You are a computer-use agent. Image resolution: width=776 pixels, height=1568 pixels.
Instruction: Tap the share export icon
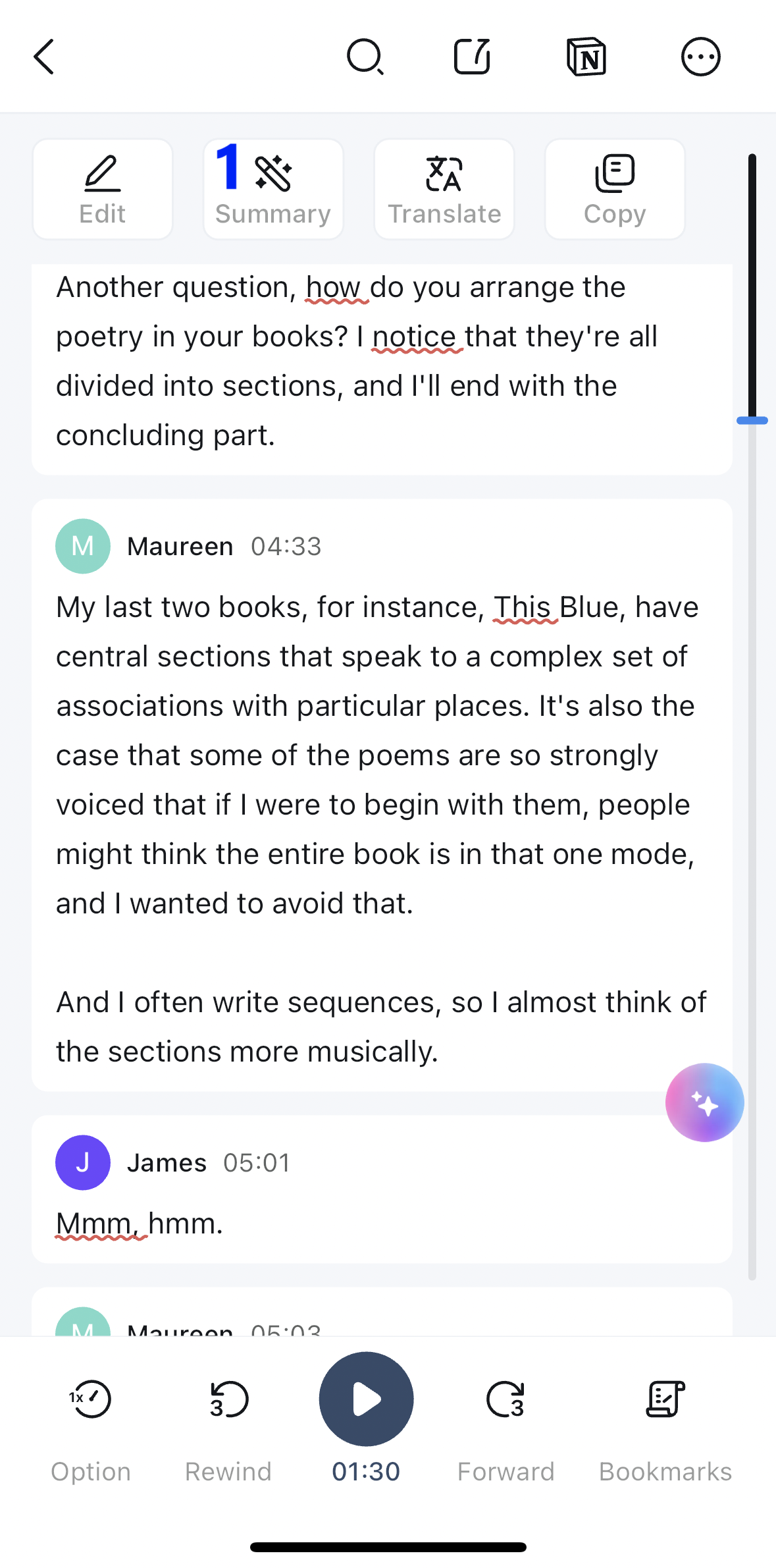473,57
